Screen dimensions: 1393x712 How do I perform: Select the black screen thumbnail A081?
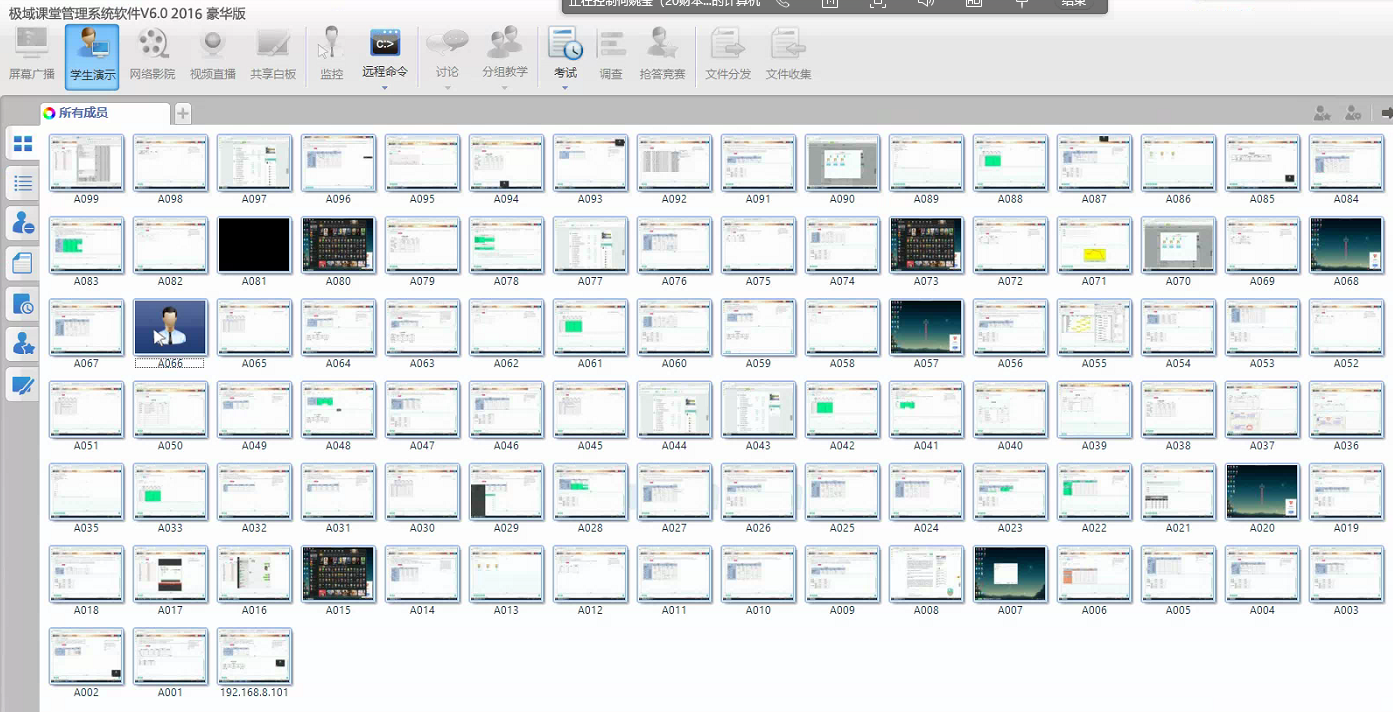coord(254,245)
